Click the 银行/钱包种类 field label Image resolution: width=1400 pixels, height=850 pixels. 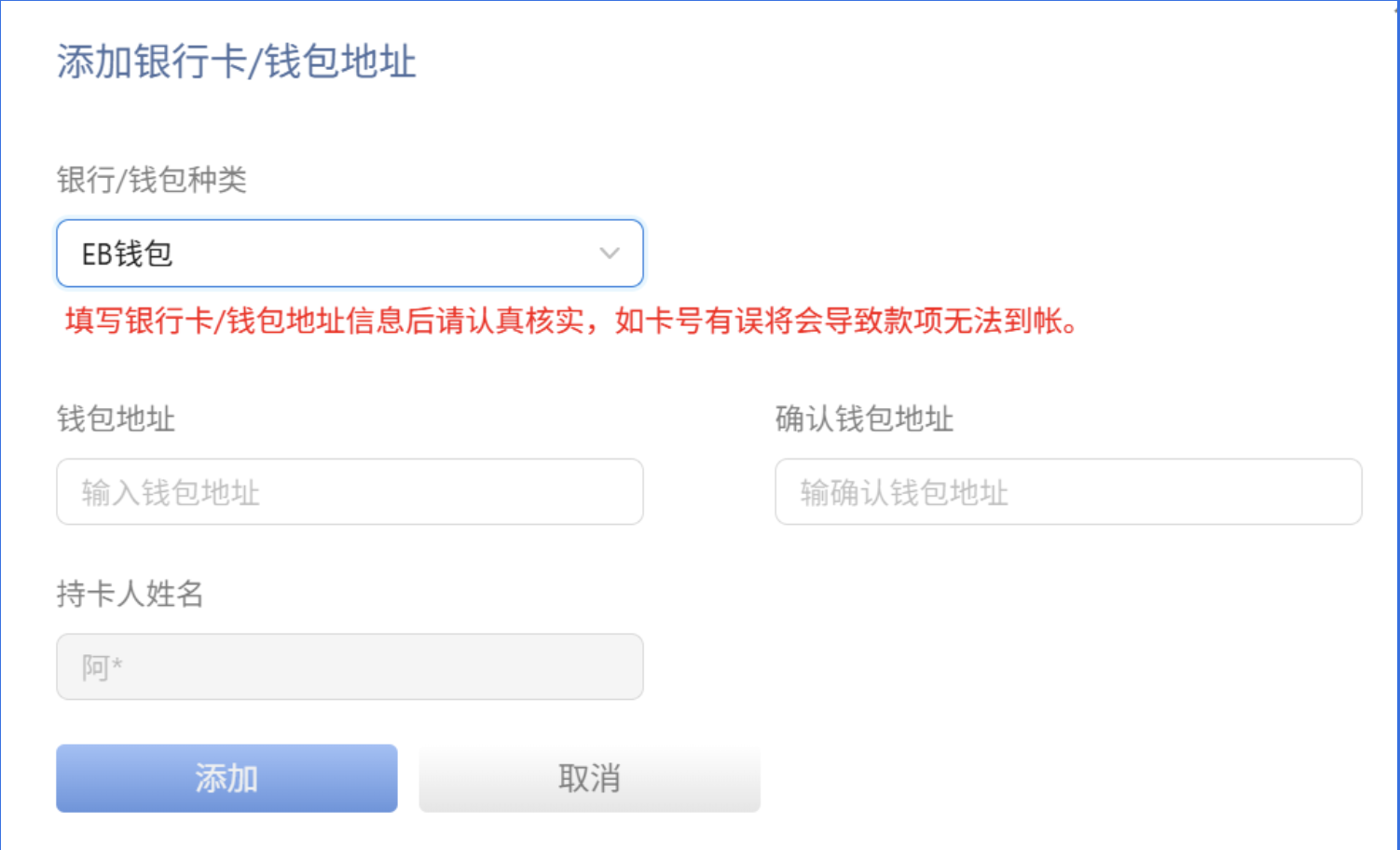pyautogui.click(x=152, y=179)
